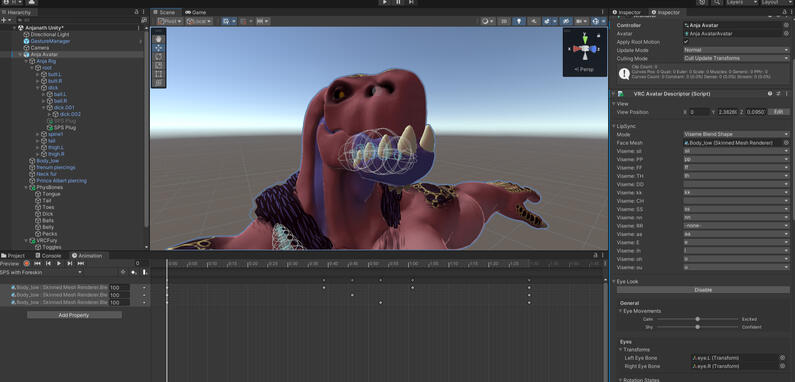Viewport: 795px width, 382px height.
Task: Collapse the PhysBones tree node
Action: point(26,187)
